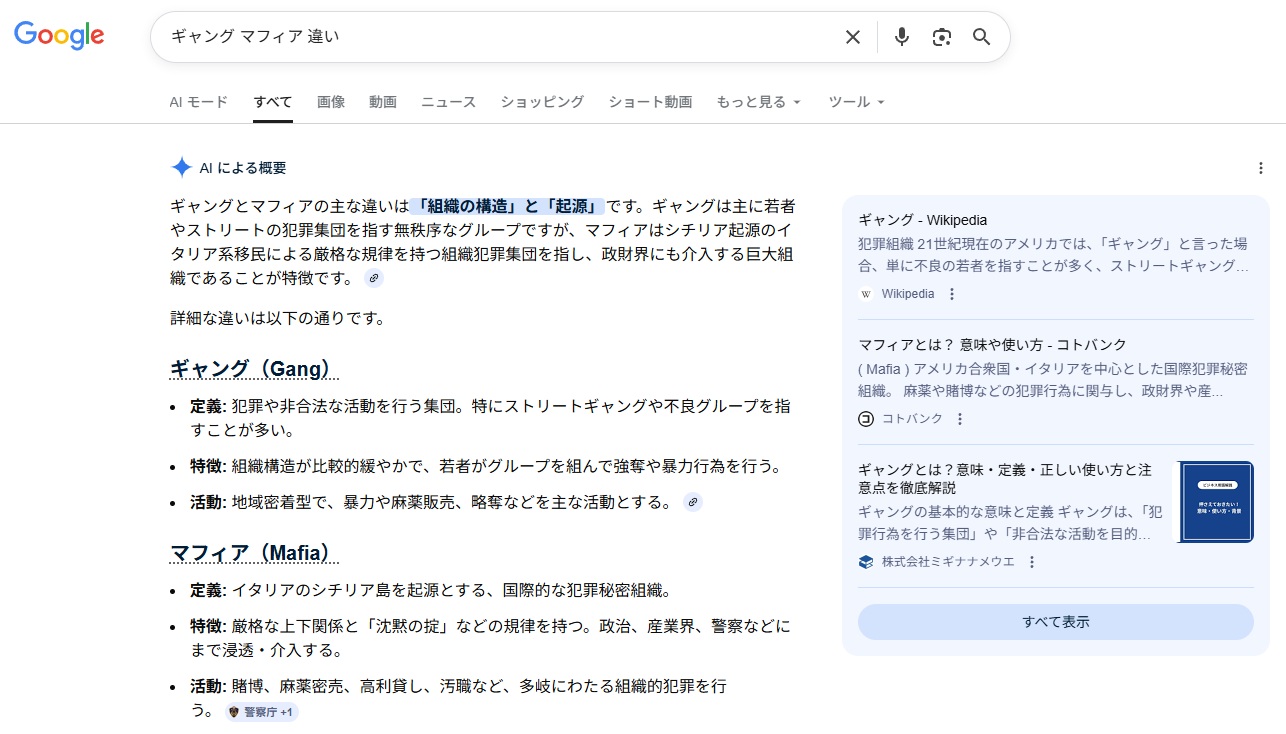Click the blue book thumbnail image

pos(1214,502)
